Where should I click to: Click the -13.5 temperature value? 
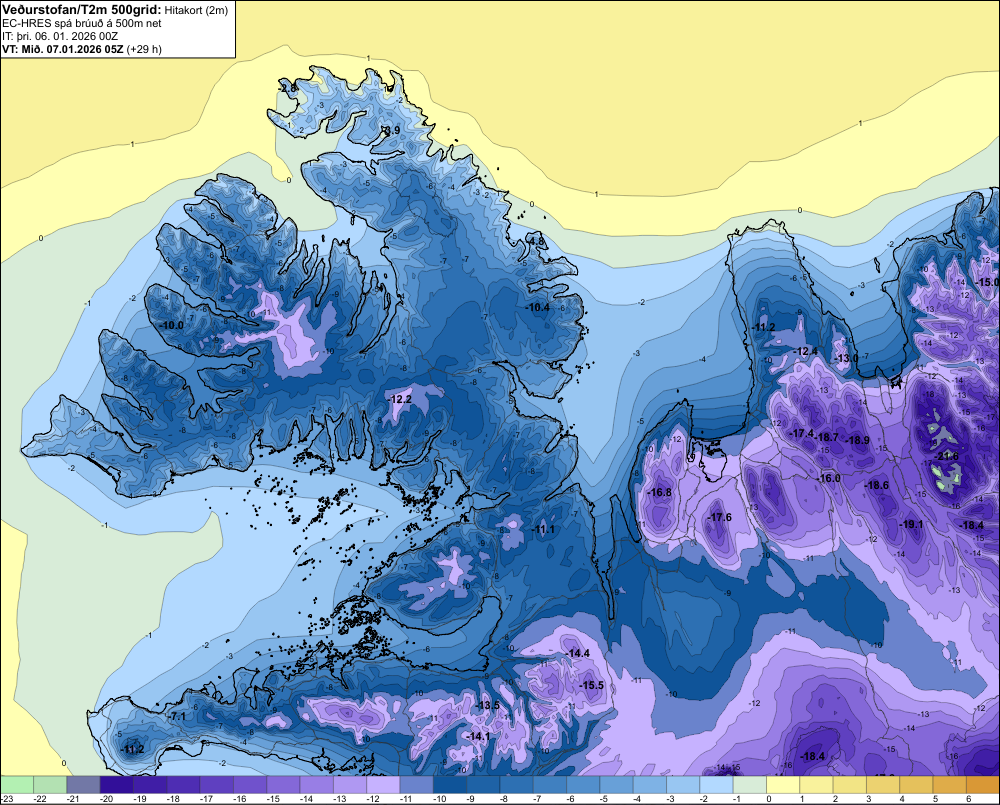(x=489, y=705)
